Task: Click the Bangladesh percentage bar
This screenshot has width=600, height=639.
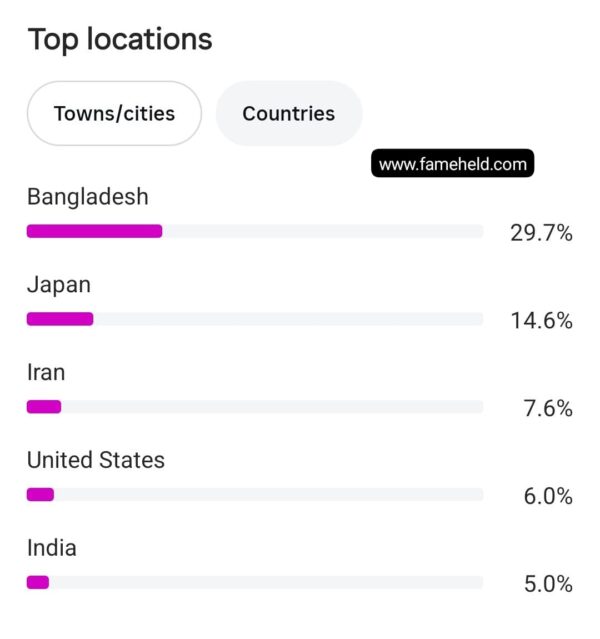Action: 255,231
